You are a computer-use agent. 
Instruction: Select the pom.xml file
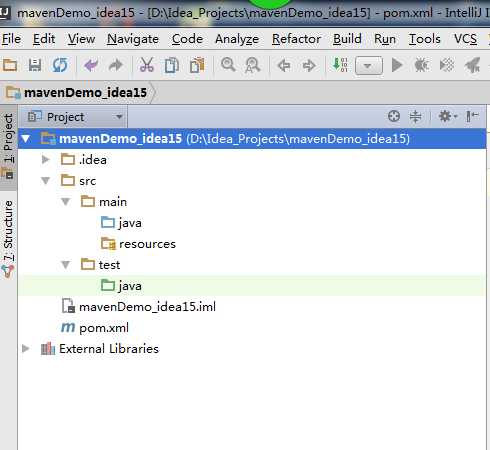click(95, 328)
